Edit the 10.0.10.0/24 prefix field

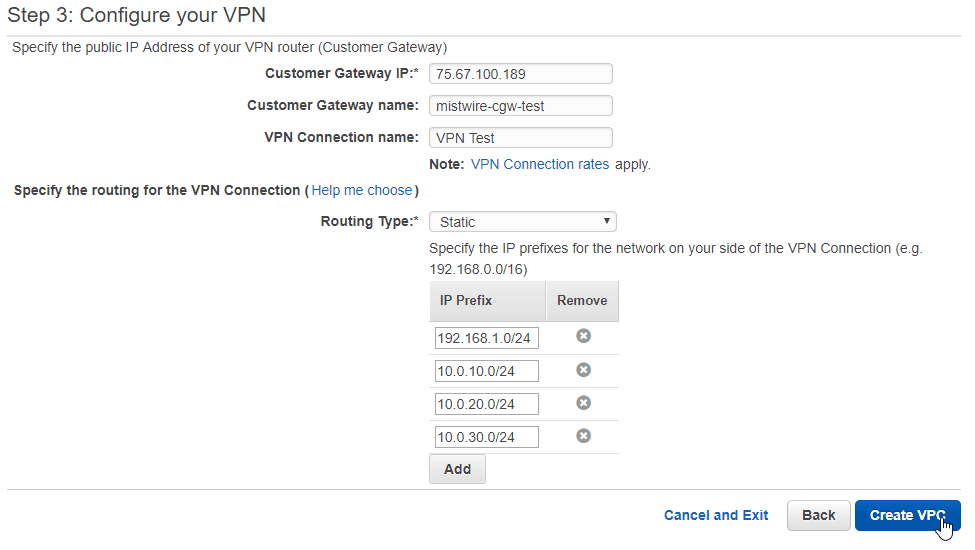pos(487,371)
